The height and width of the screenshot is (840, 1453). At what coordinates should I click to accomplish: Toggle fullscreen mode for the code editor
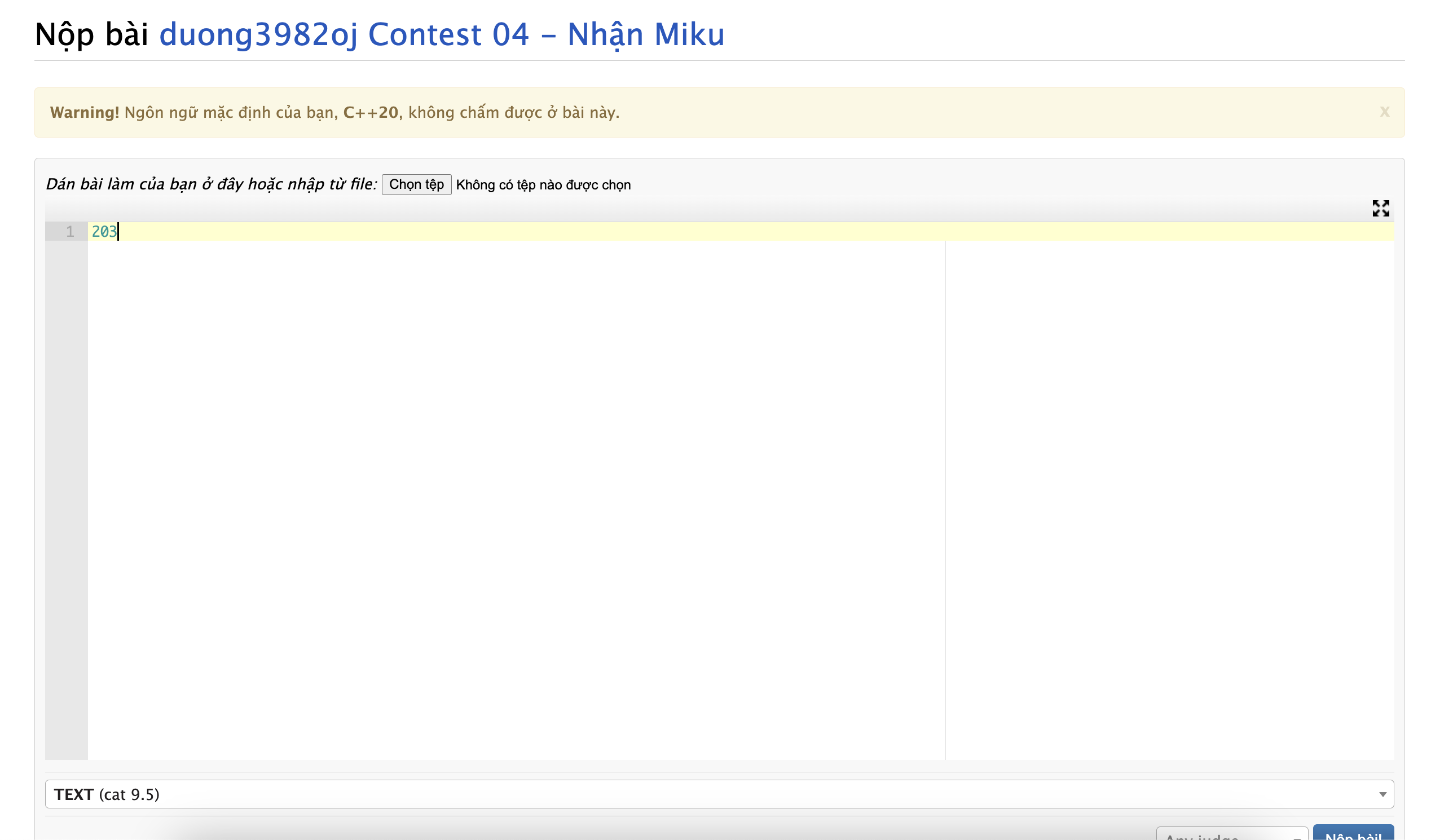pyautogui.click(x=1380, y=208)
